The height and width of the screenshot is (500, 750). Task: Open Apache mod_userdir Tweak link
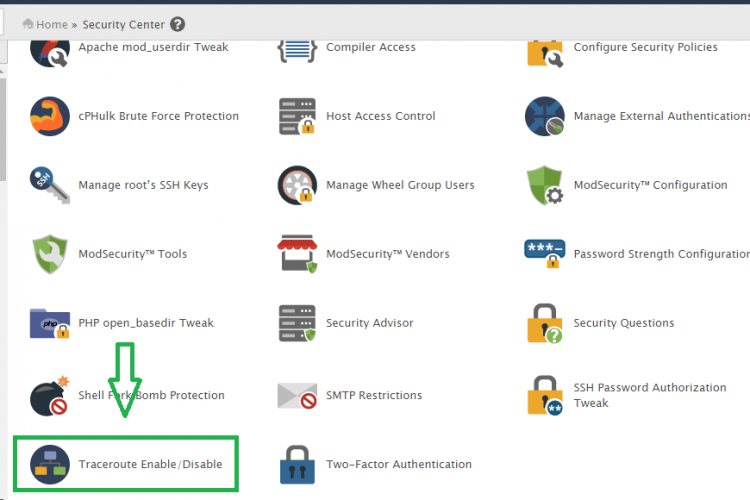point(153,47)
